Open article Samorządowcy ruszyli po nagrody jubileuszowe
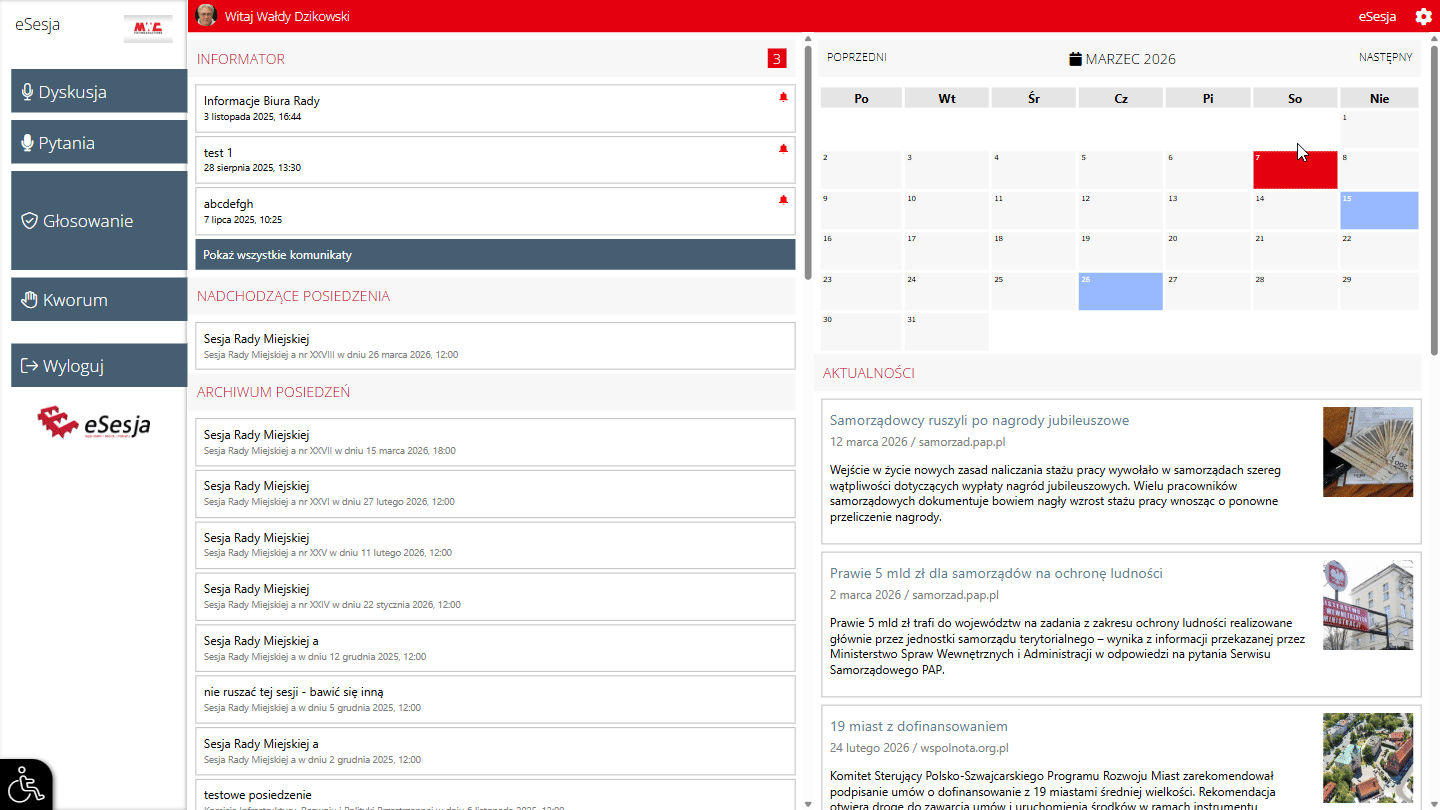Viewport: 1440px width, 810px height. click(979, 420)
